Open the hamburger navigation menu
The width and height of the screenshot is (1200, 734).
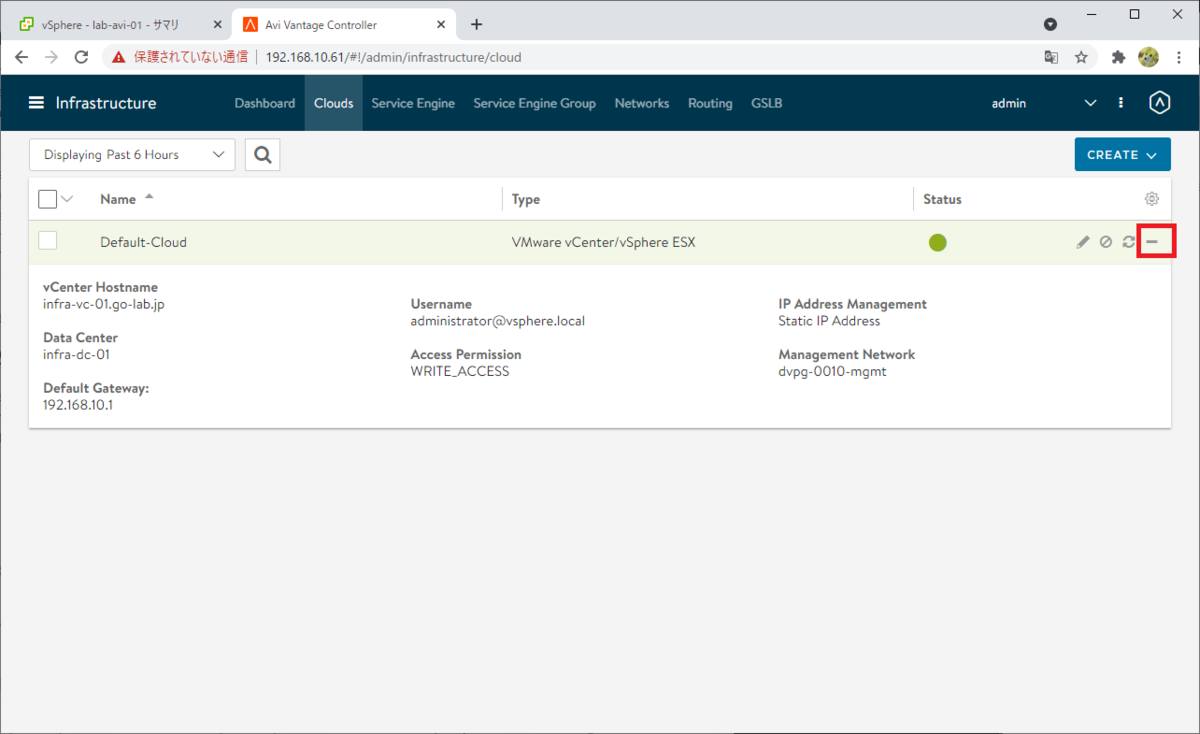37,103
